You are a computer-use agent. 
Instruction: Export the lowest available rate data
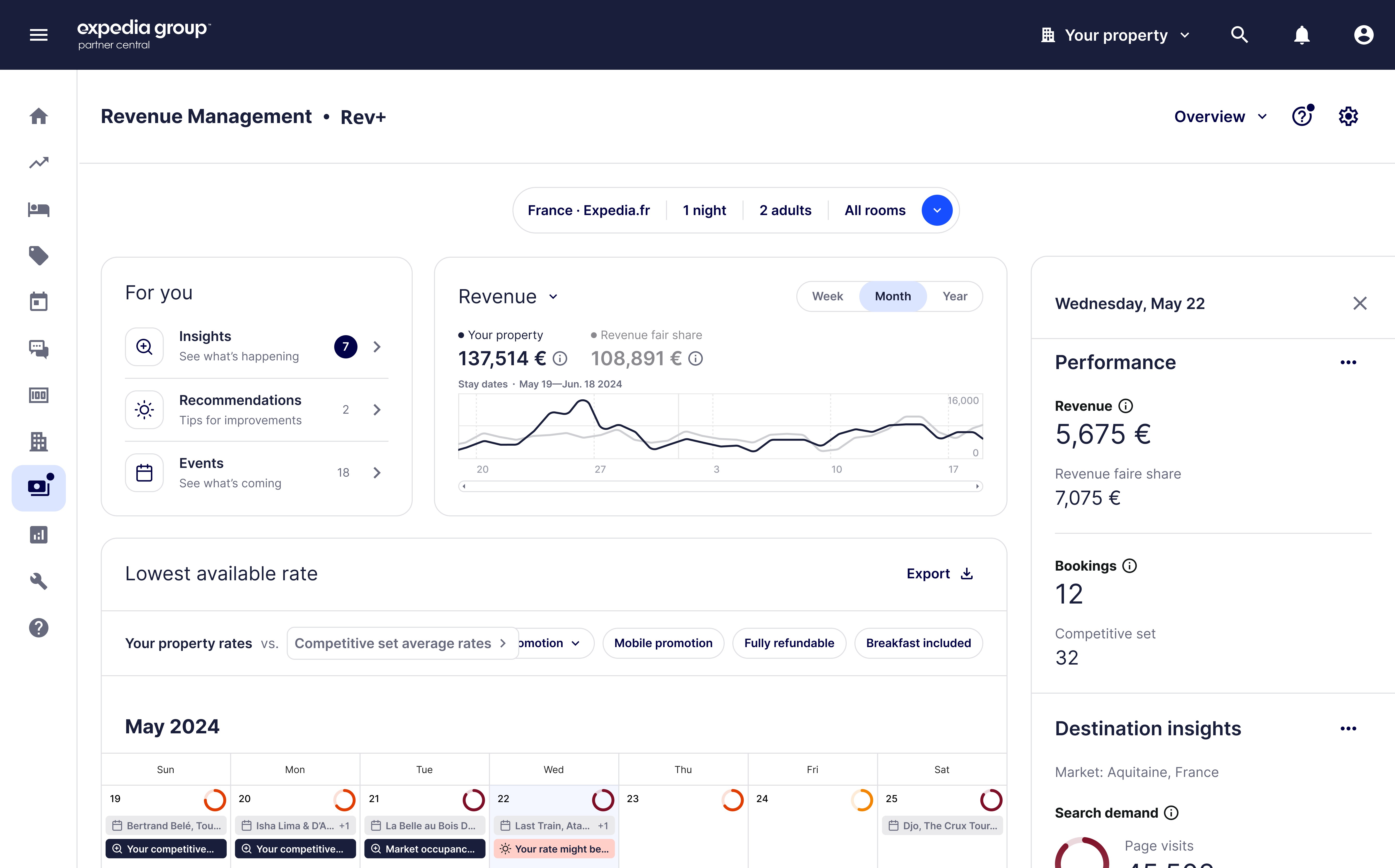[939, 573]
